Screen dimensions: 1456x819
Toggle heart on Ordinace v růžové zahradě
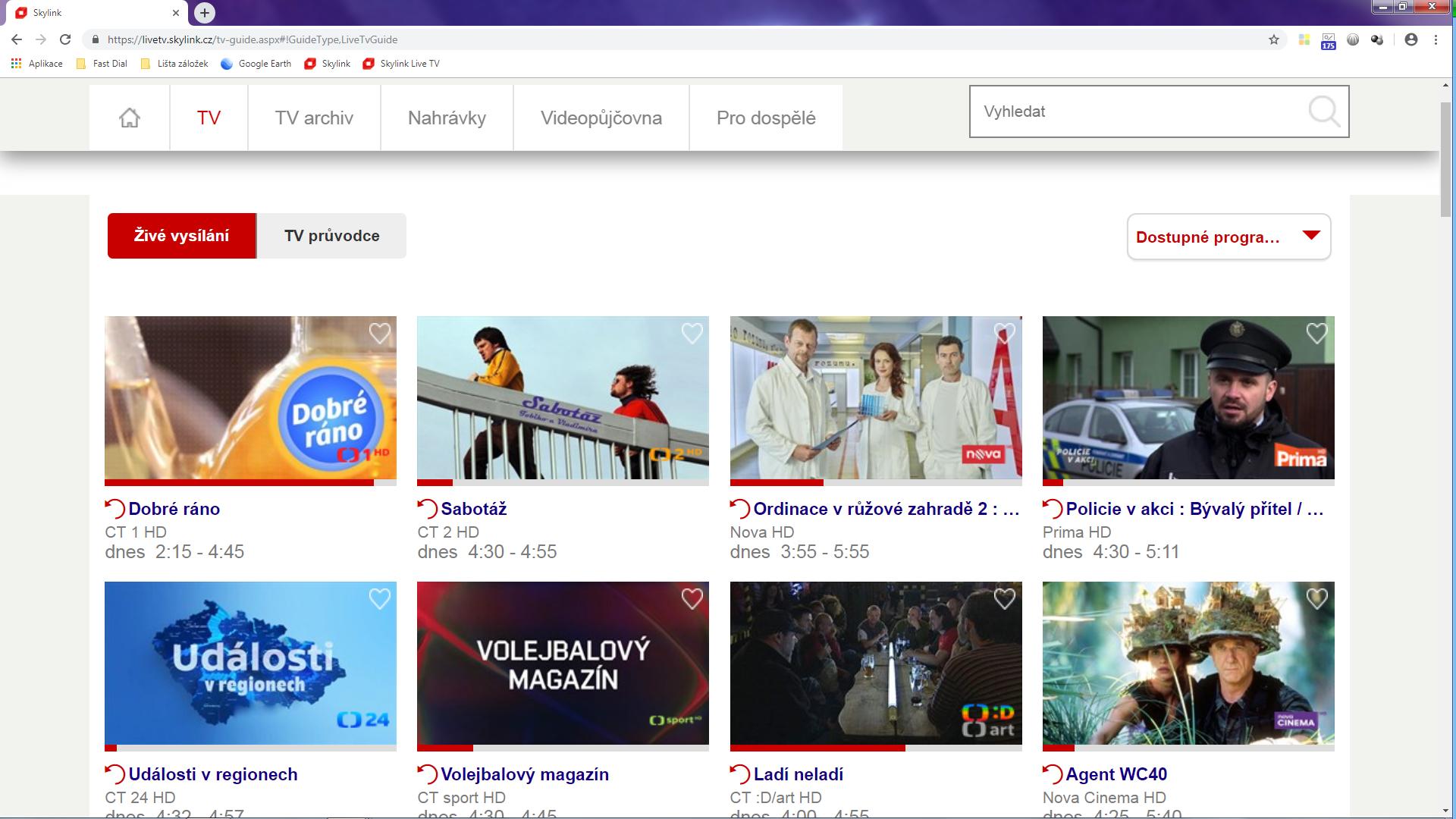[x=1005, y=333]
